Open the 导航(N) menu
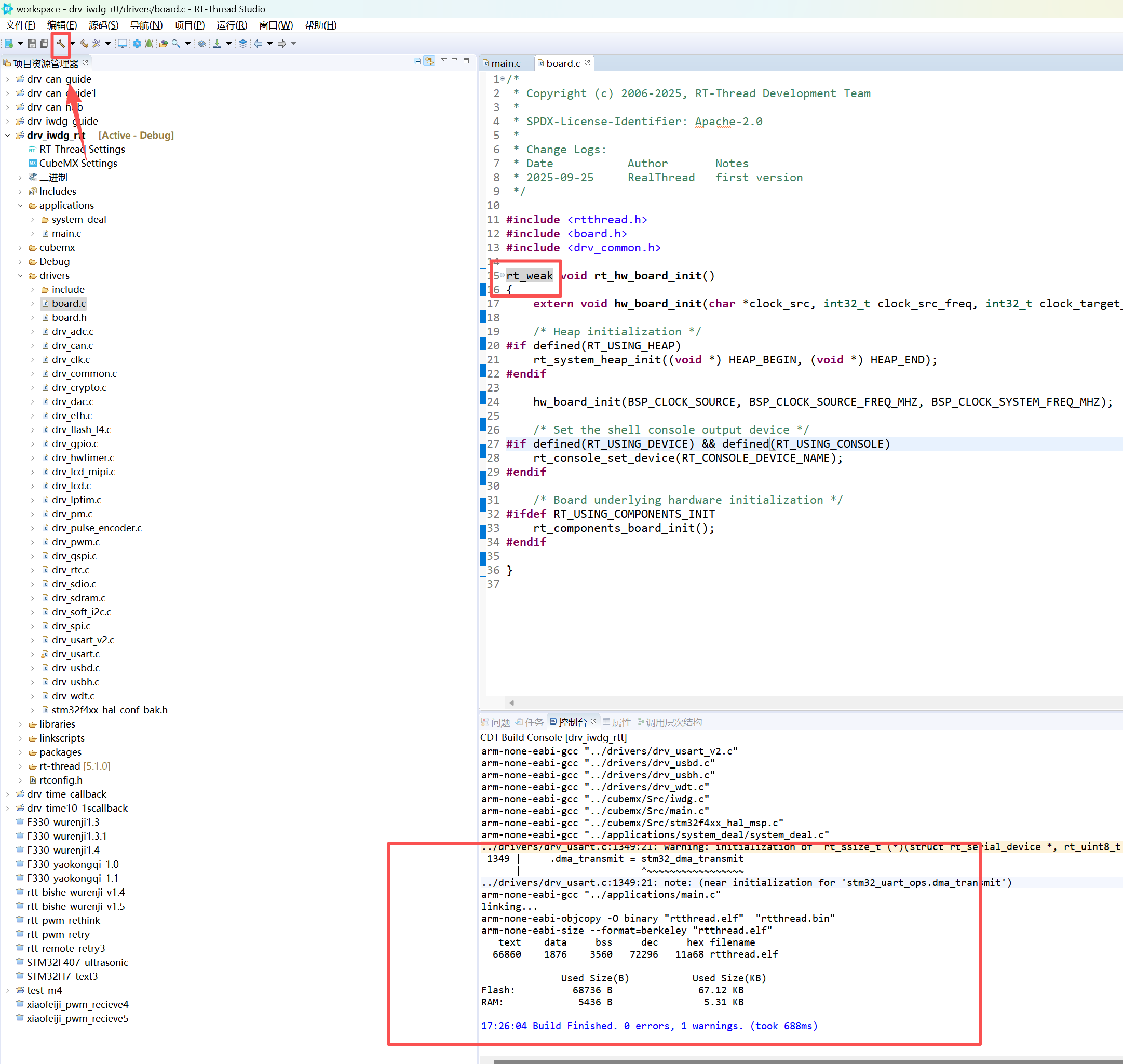The width and height of the screenshot is (1123, 1064). point(146,25)
